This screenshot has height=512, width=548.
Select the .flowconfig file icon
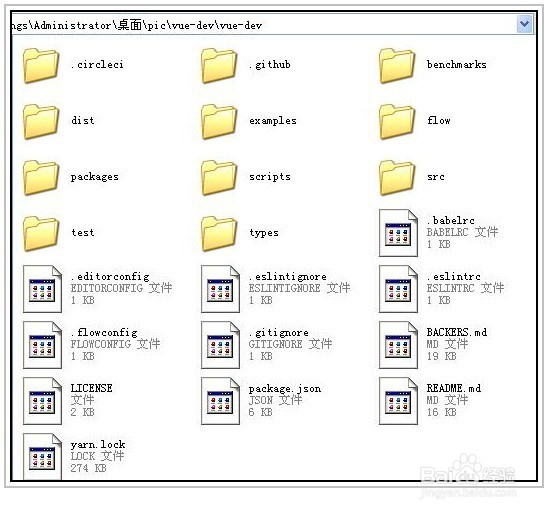coord(42,345)
